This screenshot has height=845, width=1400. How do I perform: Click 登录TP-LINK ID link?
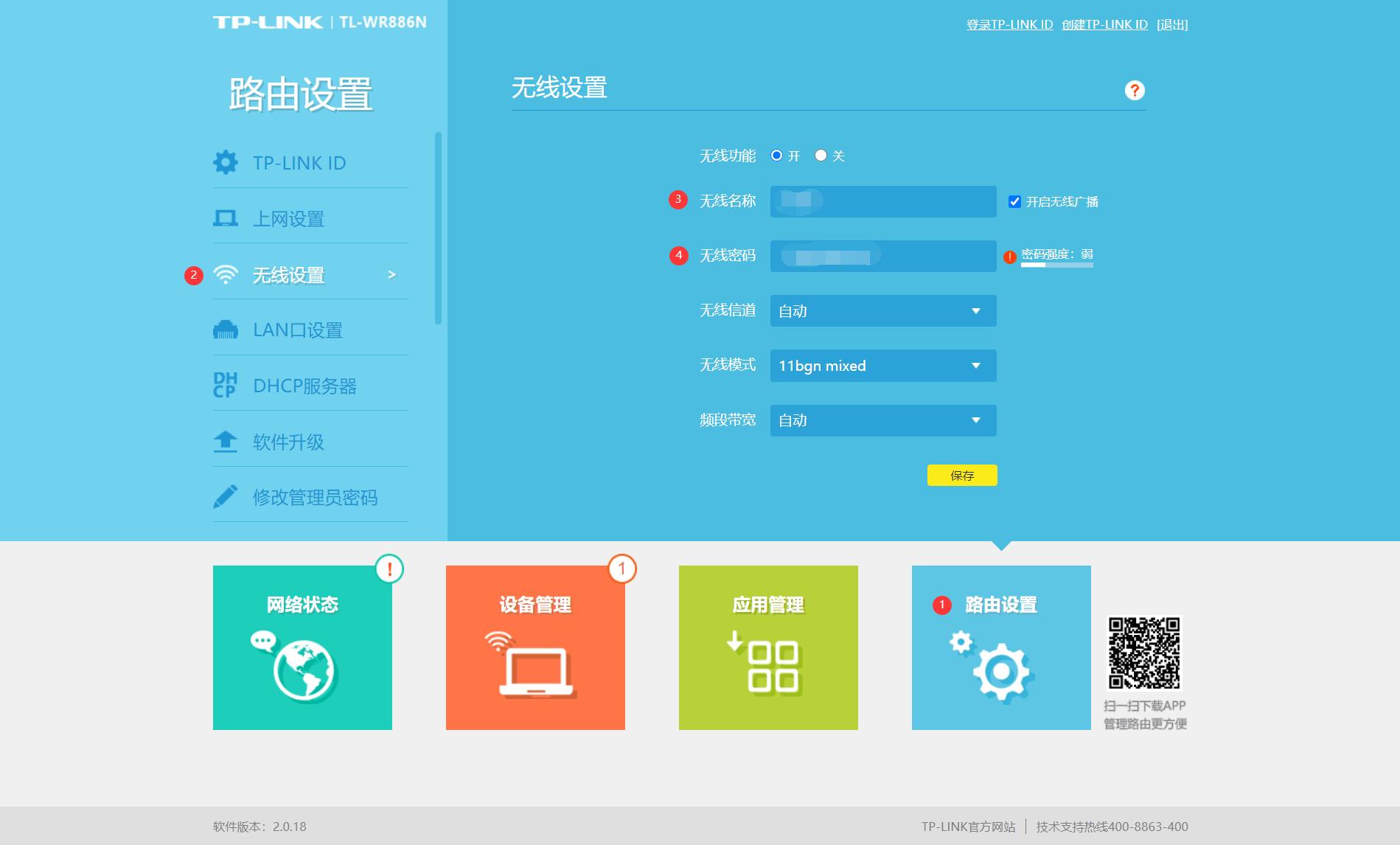[1009, 24]
